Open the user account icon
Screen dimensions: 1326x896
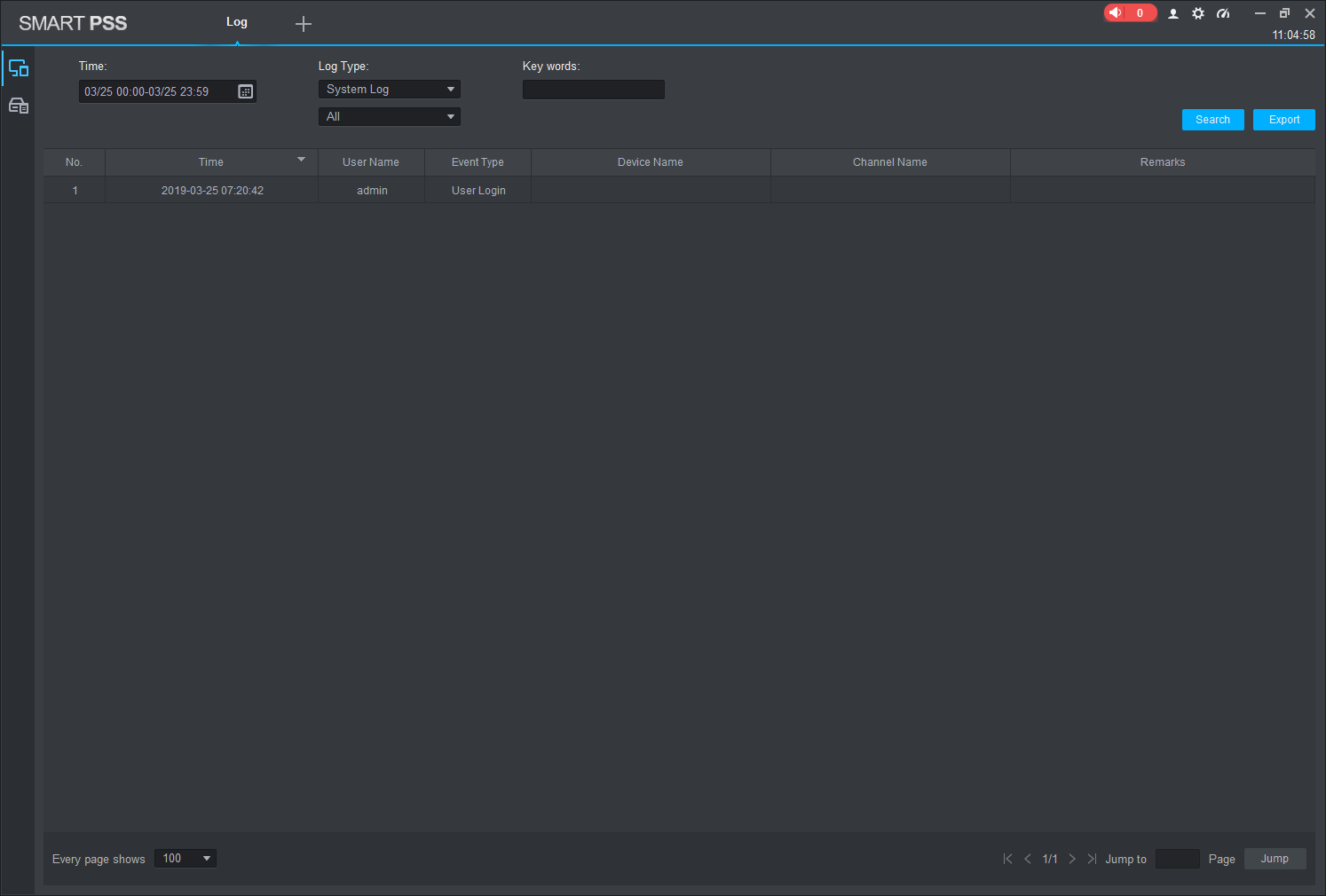coord(1173,13)
